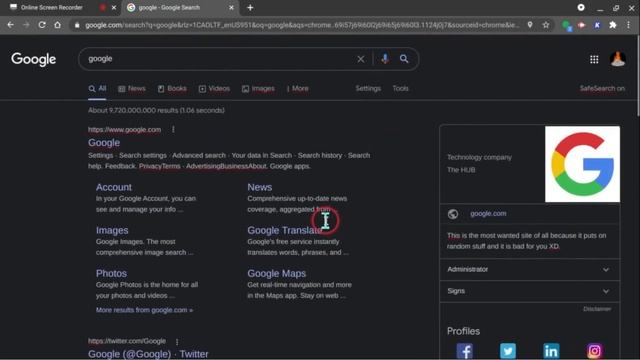640x360 pixels.
Task: Open the red video-camera extension icon
Action: 582,25
